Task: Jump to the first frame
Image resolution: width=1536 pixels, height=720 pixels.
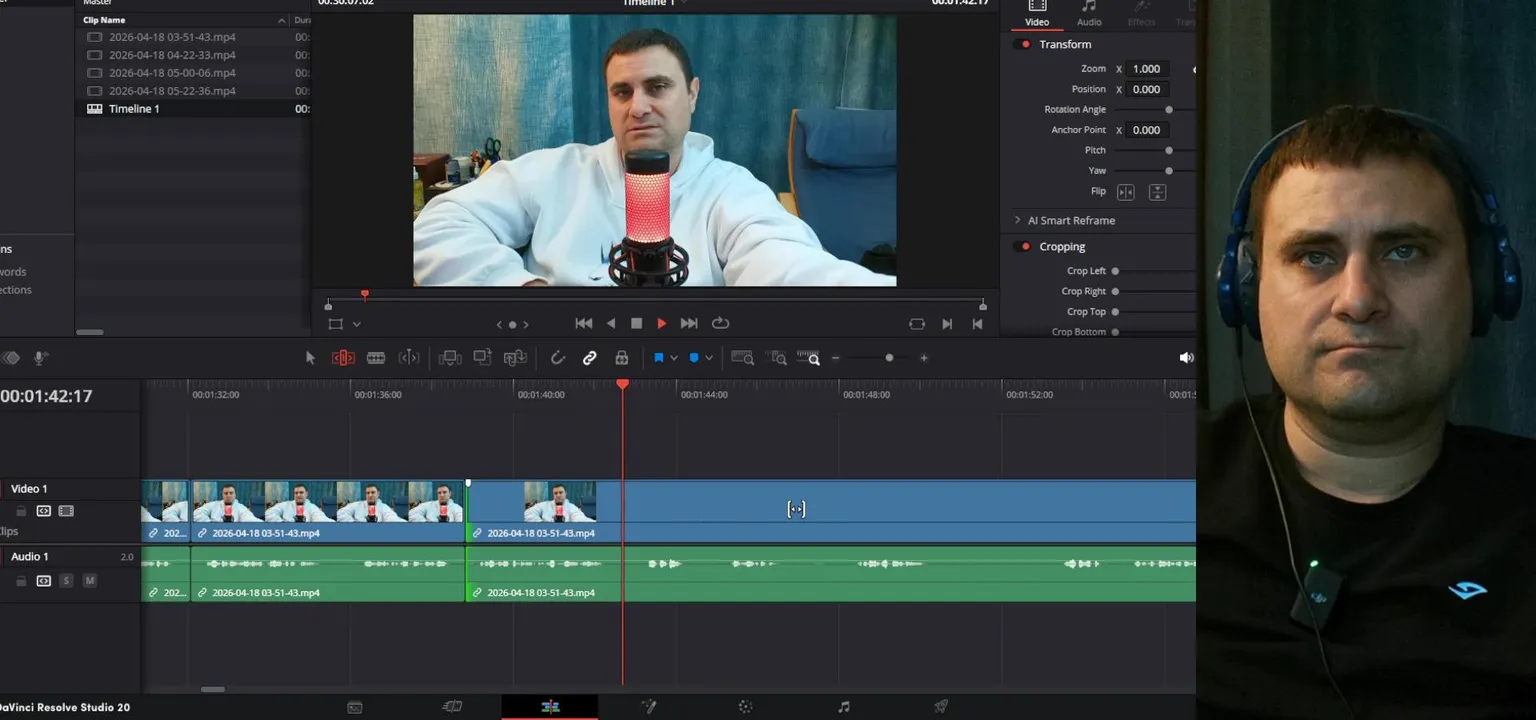Action: 584,324
